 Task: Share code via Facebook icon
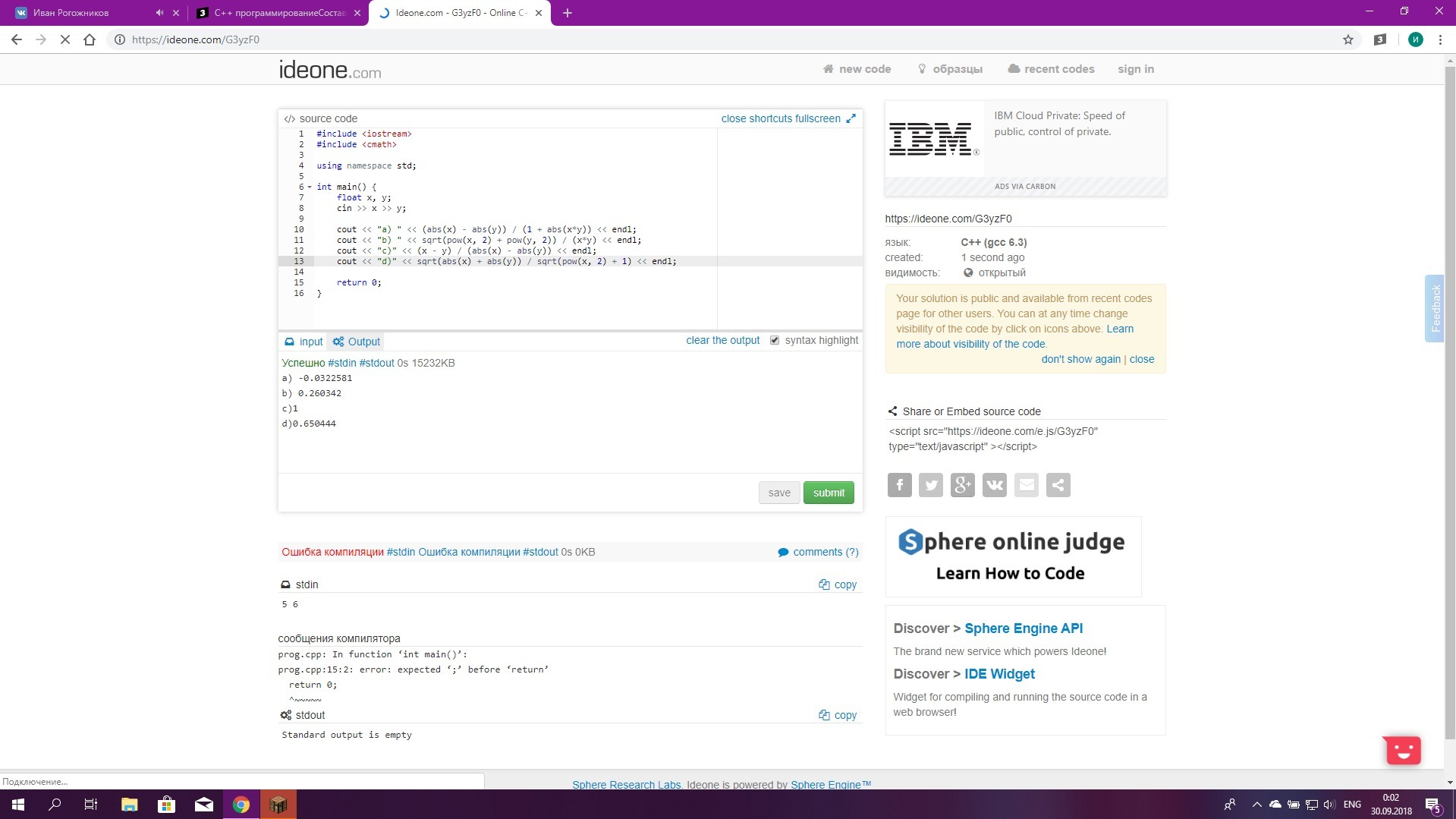(899, 485)
